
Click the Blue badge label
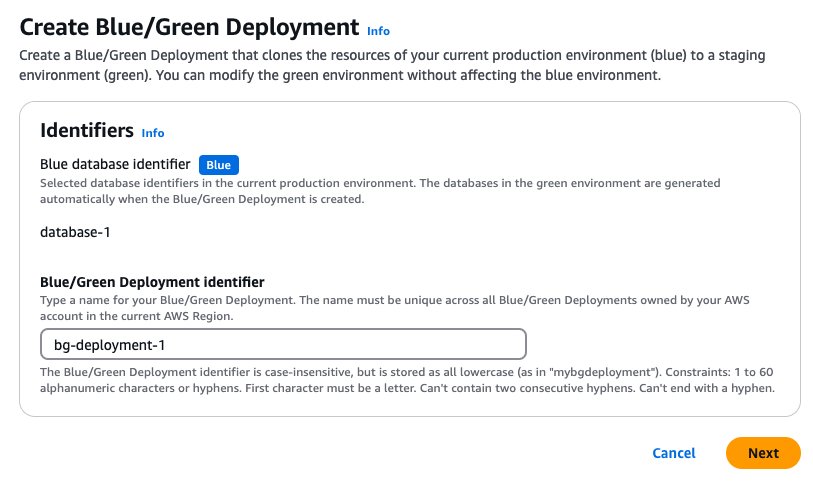[219, 165]
